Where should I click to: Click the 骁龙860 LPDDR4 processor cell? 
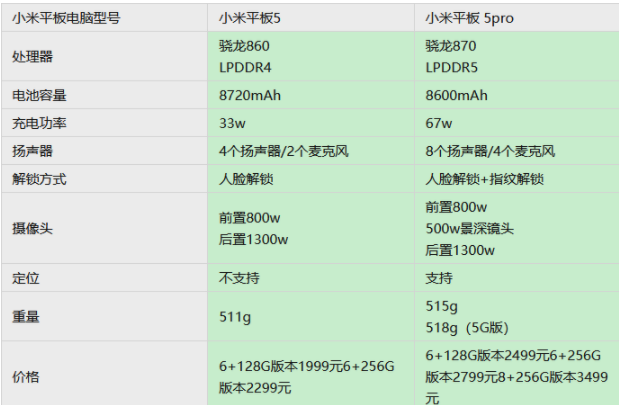click(x=246, y=57)
